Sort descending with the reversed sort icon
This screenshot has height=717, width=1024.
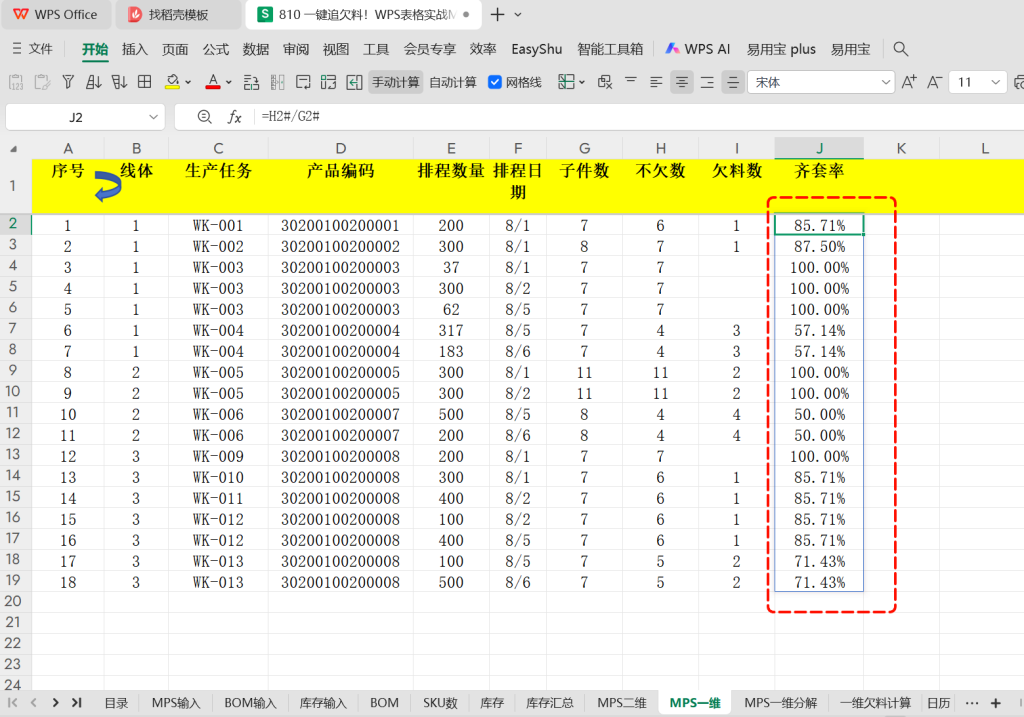[119, 82]
